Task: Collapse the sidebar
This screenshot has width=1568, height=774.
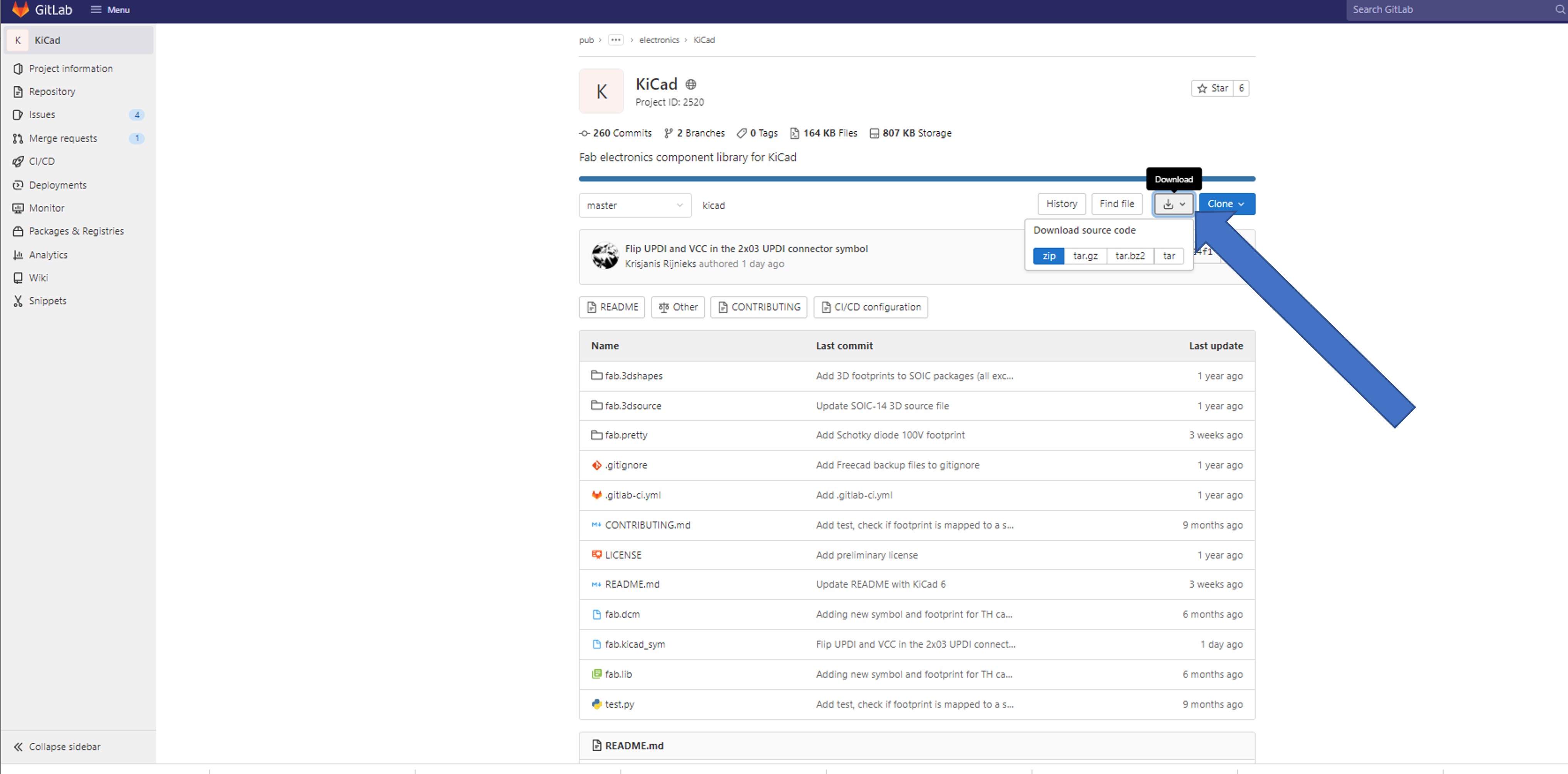Action: click(x=57, y=747)
